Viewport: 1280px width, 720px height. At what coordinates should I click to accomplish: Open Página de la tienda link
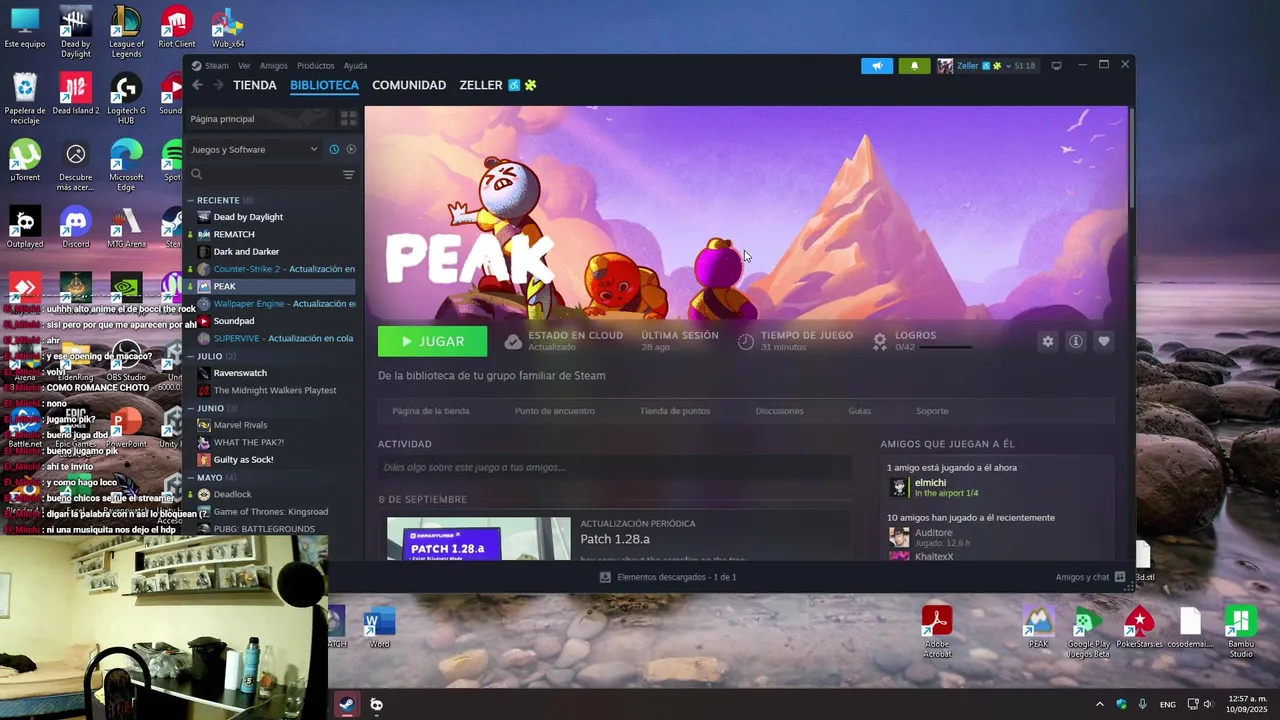(431, 411)
